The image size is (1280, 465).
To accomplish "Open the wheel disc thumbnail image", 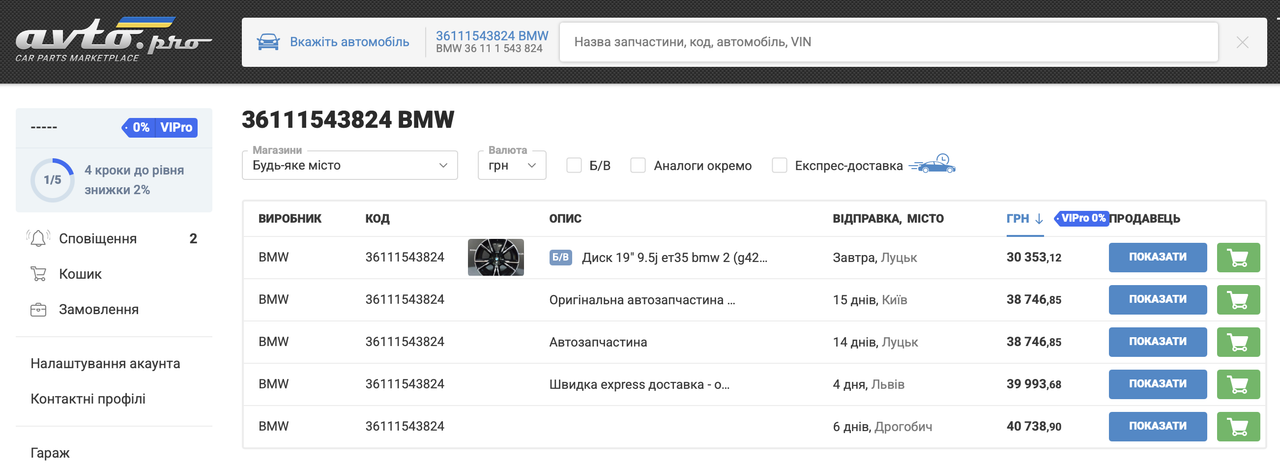I will coord(496,257).
